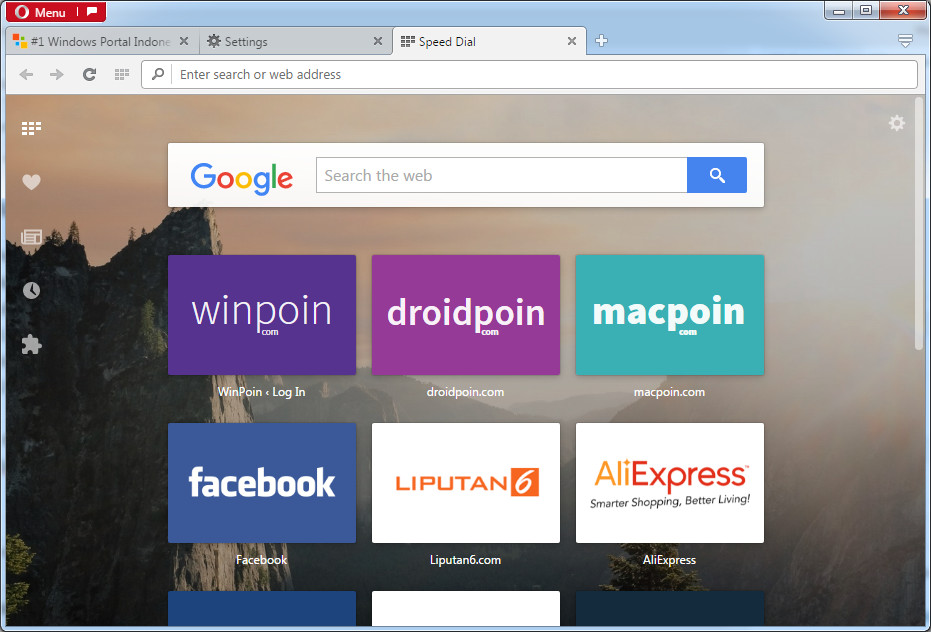Open the macpoin speed dial tile
The width and height of the screenshot is (931, 632).
point(670,315)
